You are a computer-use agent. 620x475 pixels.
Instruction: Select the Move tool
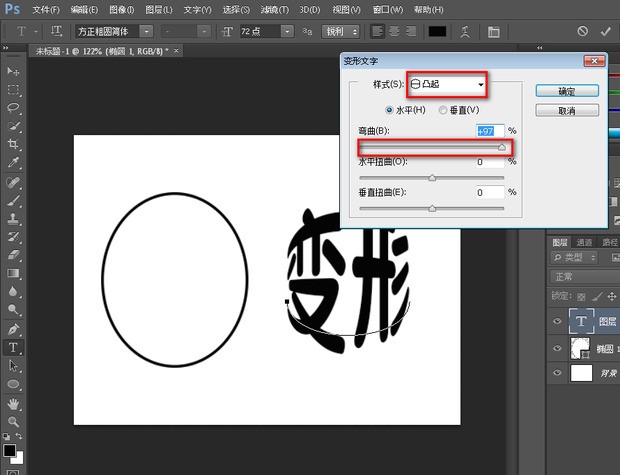click(x=14, y=71)
